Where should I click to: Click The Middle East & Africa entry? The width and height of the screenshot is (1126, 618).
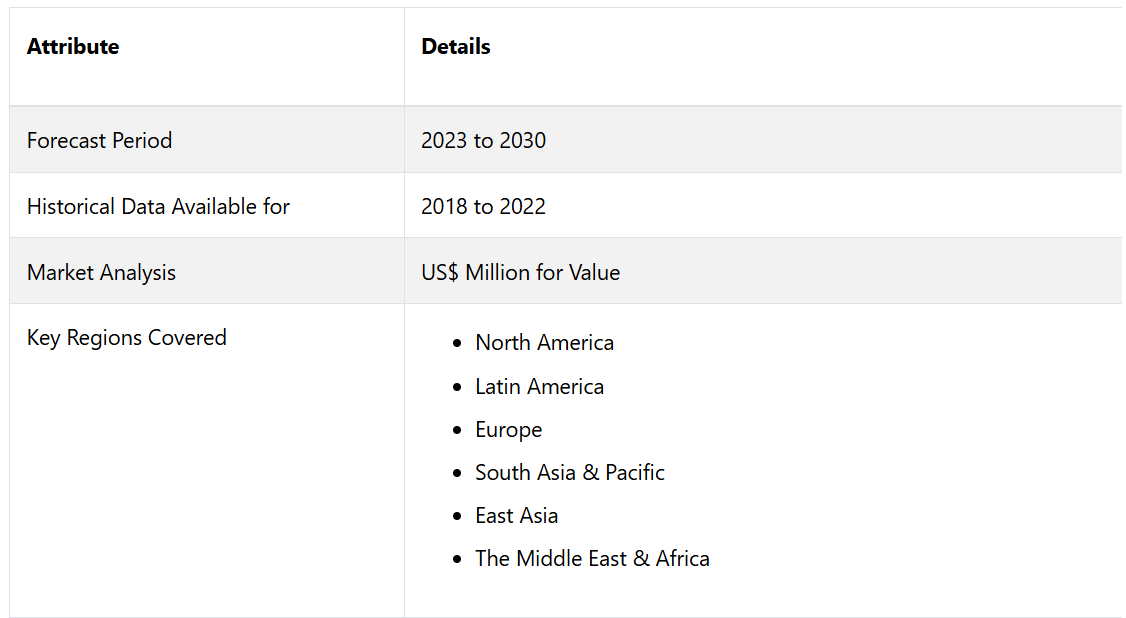point(592,559)
